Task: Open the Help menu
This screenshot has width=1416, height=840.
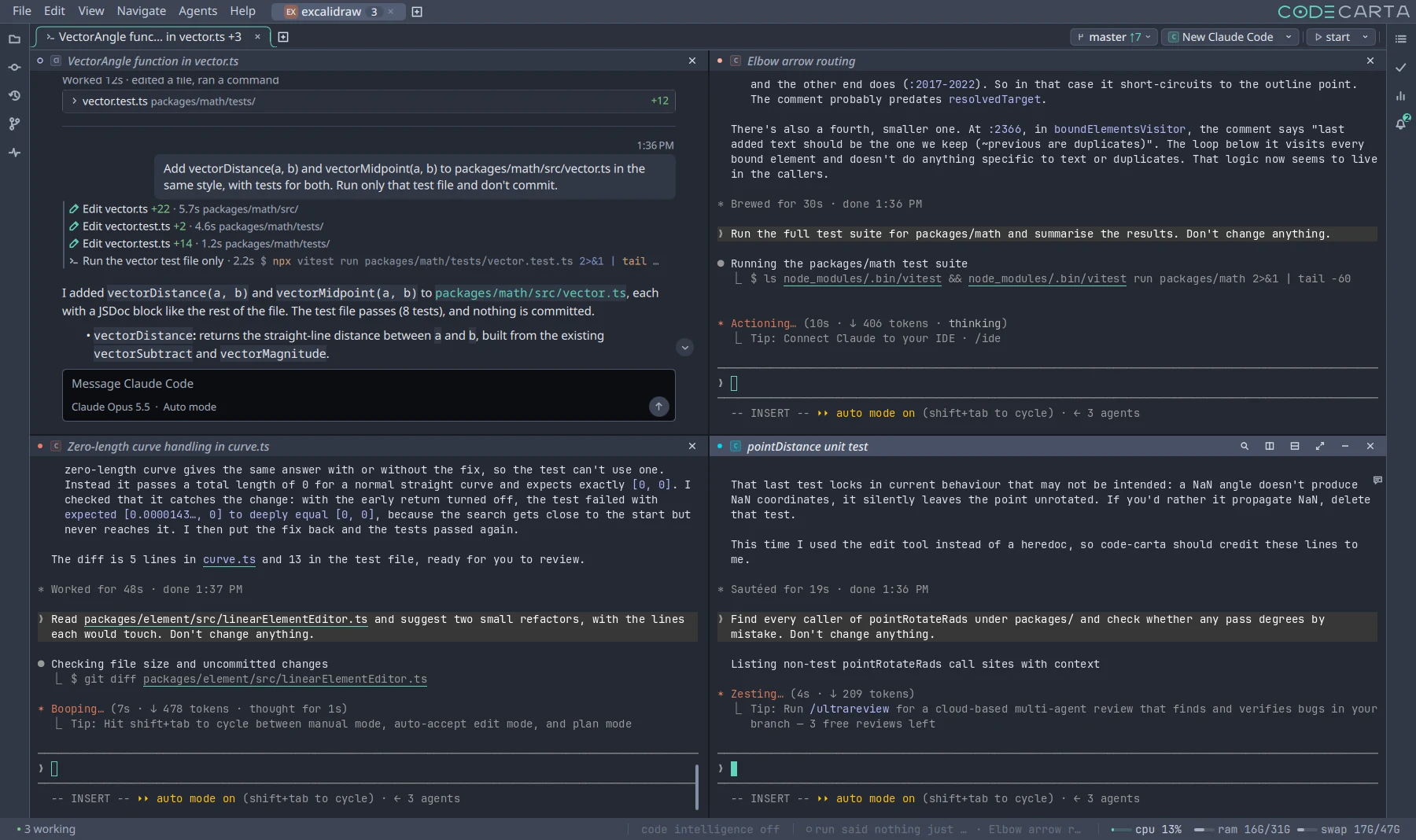Action: click(x=242, y=11)
